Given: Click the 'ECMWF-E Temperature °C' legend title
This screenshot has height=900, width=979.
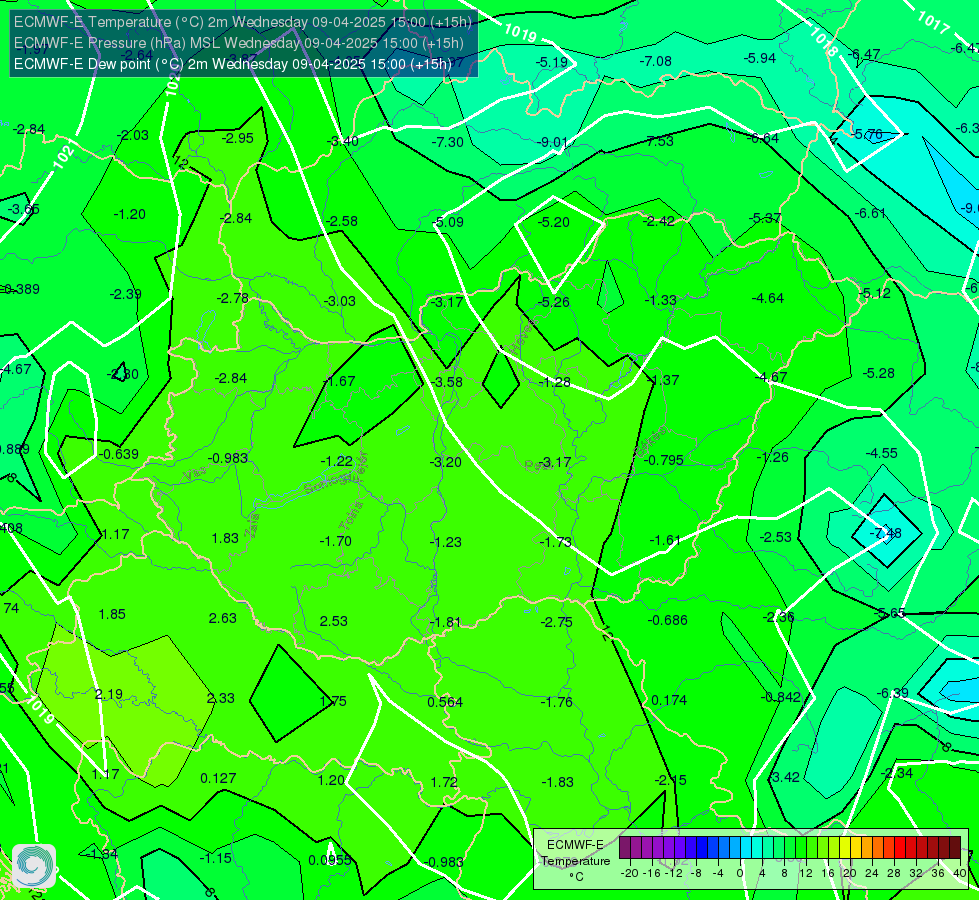Looking at the screenshot, I should point(575,861).
